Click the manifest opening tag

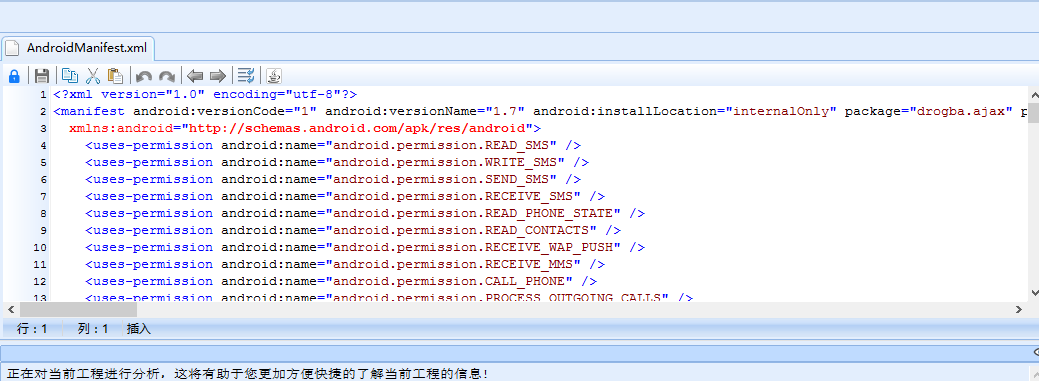click(89, 111)
